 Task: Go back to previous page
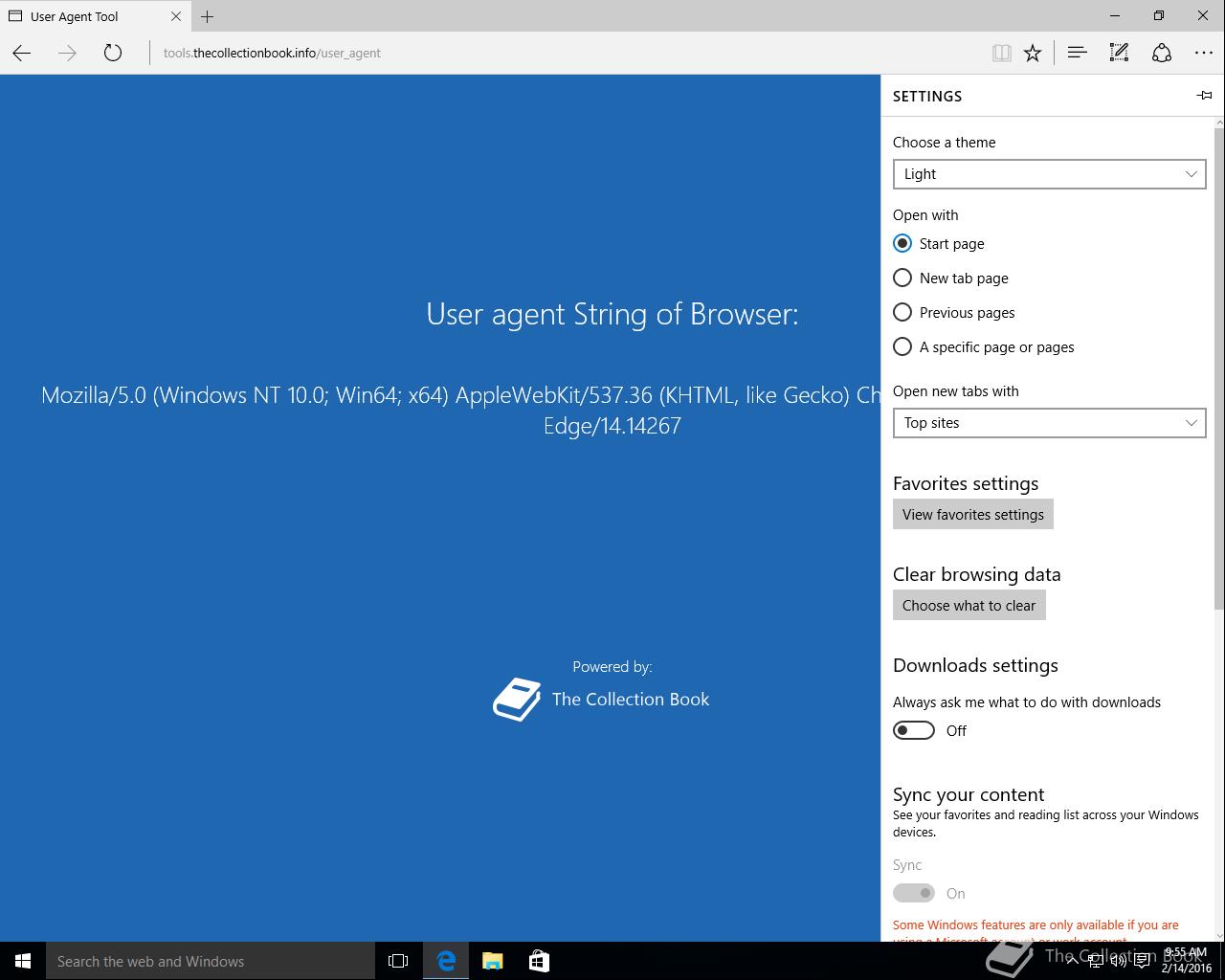pos(22,54)
